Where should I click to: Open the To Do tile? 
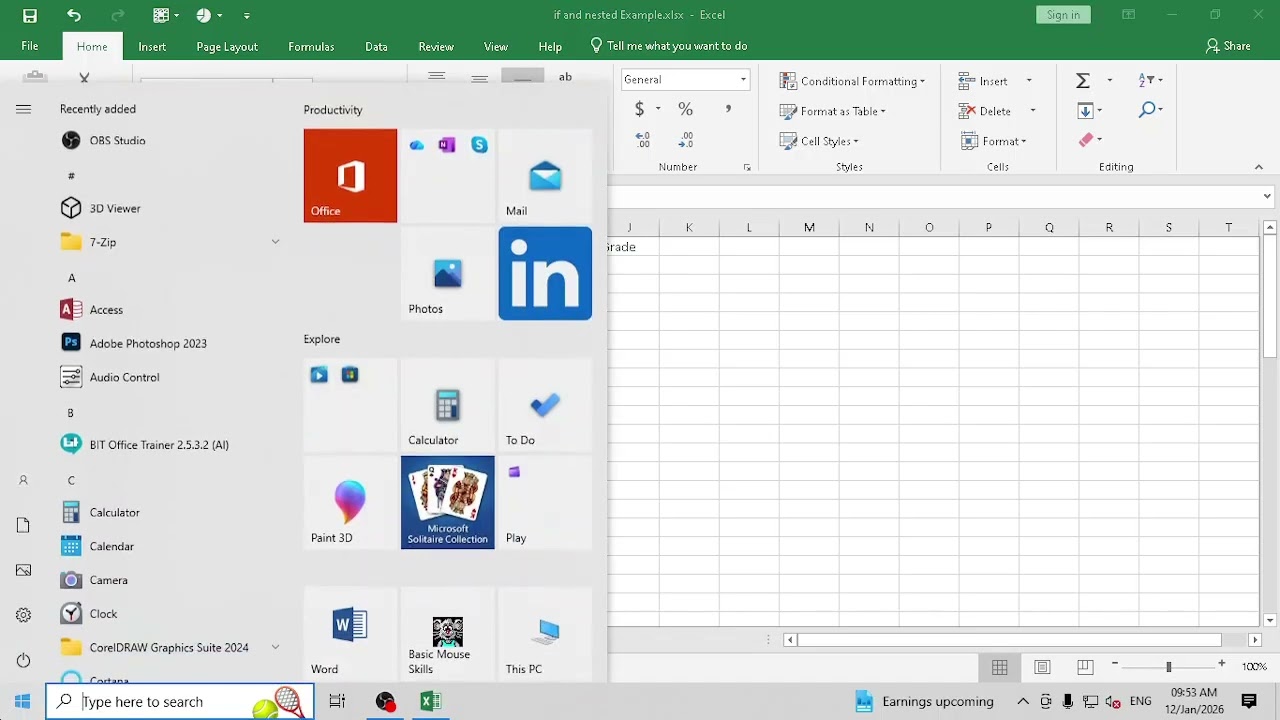pyautogui.click(x=545, y=405)
